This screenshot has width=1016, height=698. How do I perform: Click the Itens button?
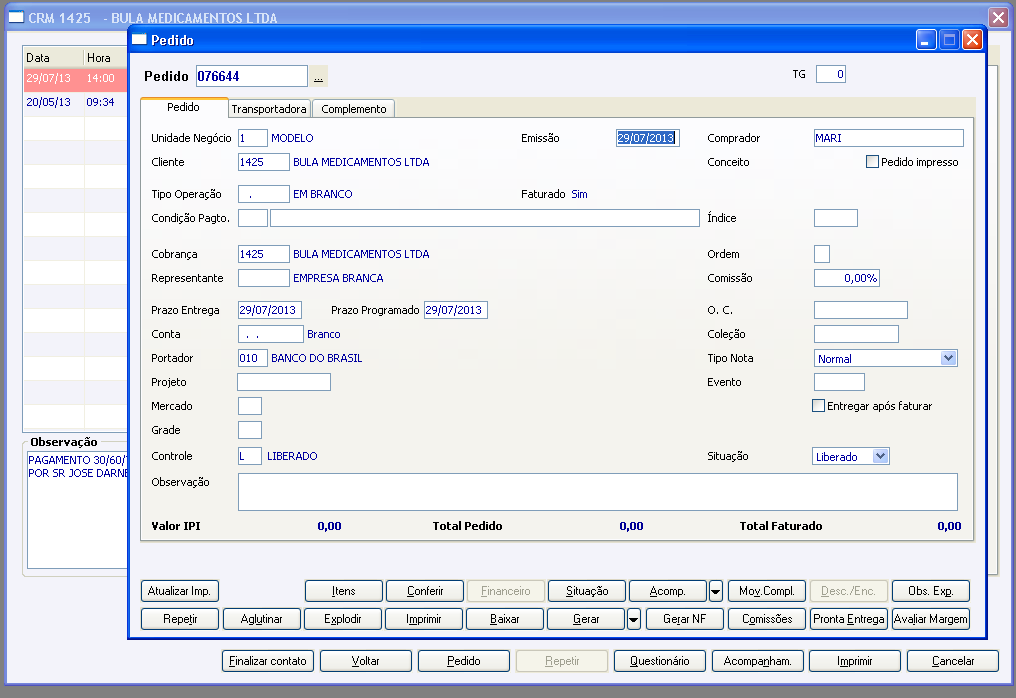click(344, 591)
